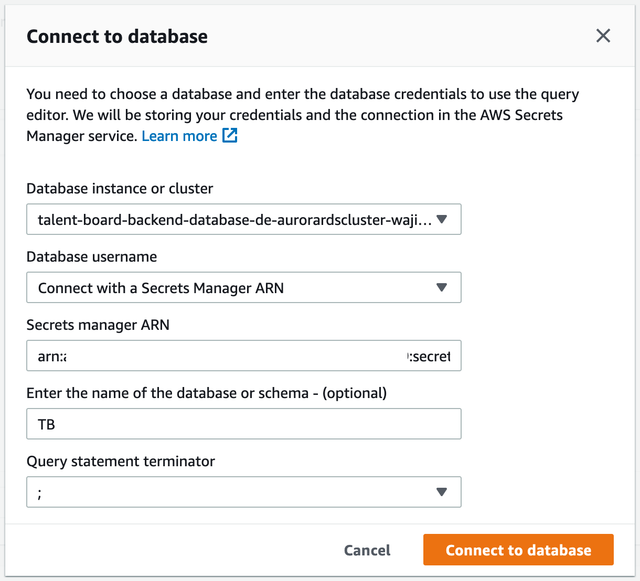Click the "Database instance or cluster" label

(119, 188)
